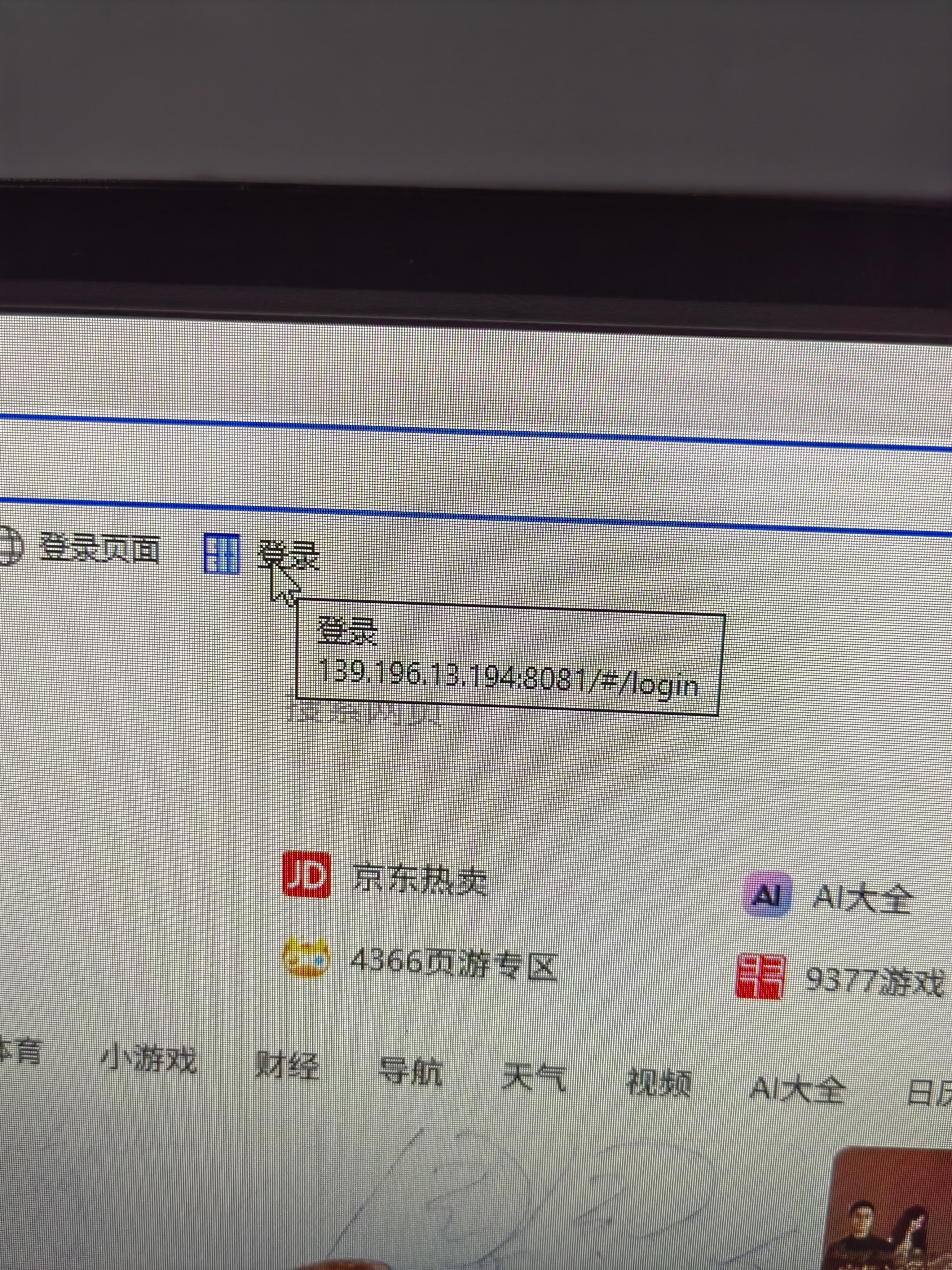Open the 视频 category tab
This screenshot has height=1270, width=952.
pos(658,1083)
